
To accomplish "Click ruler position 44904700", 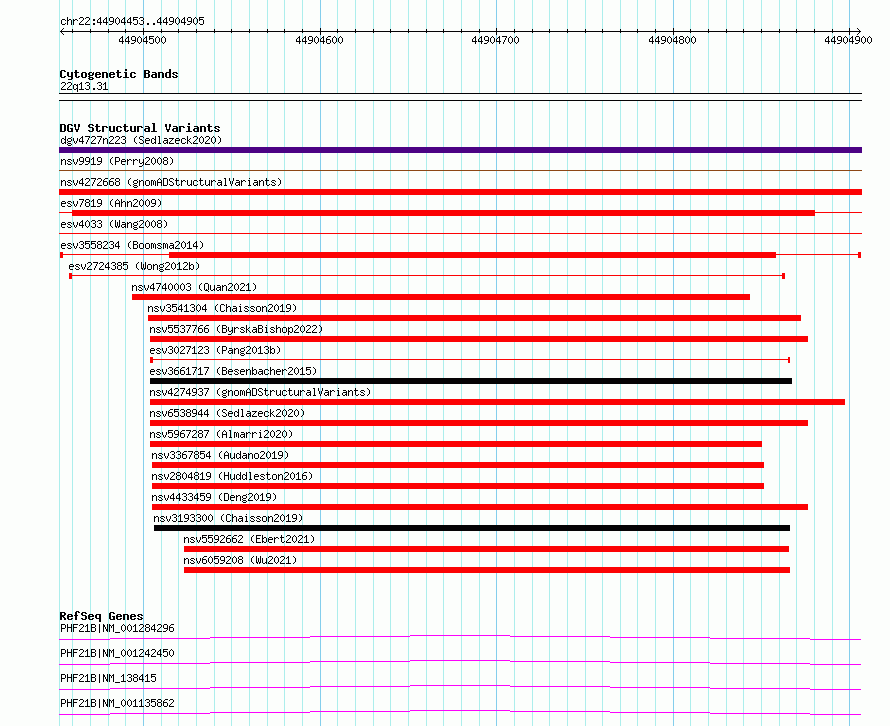I will pyautogui.click(x=496, y=40).
